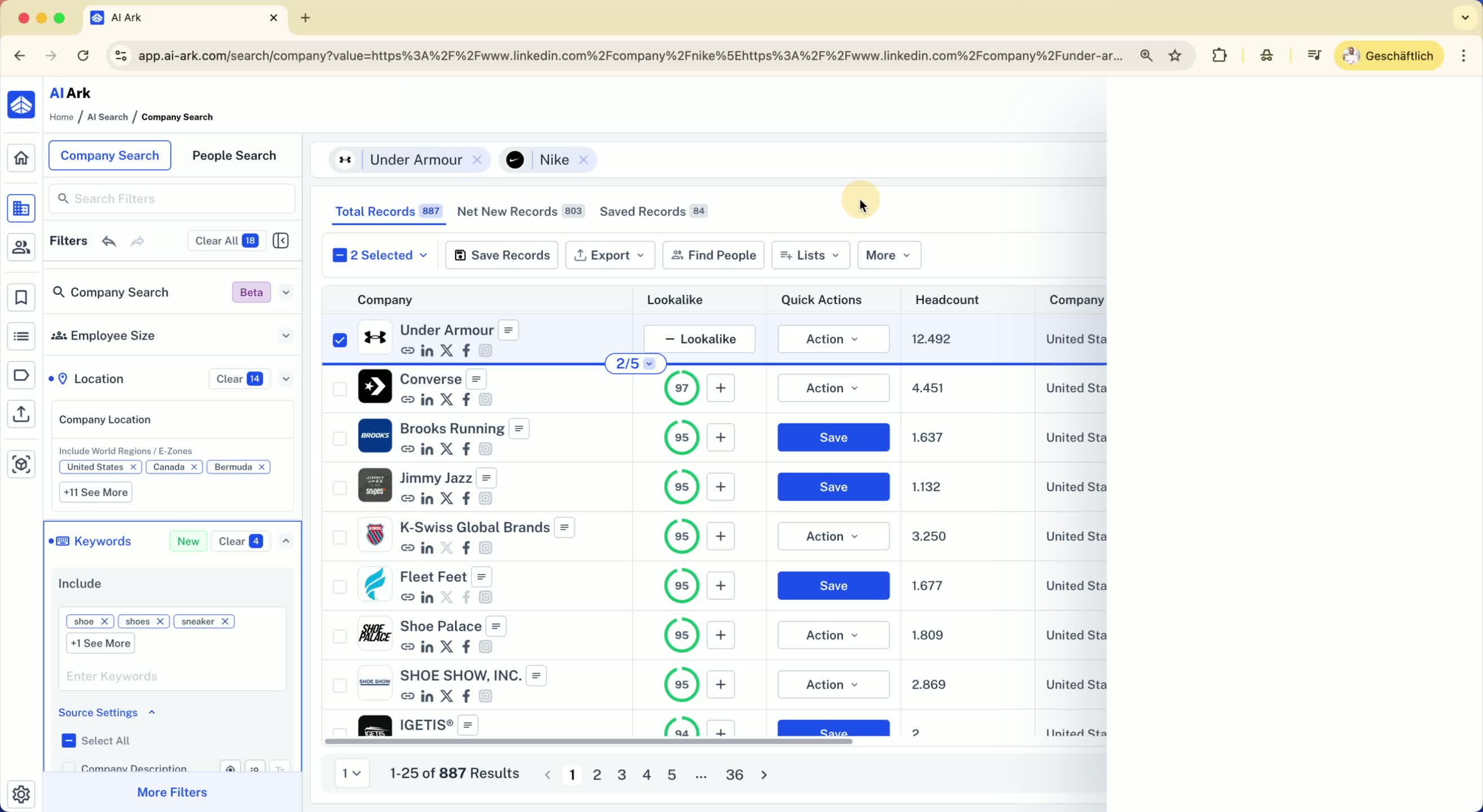The image size is (1483, 812).
Task: Click the home icon in left sidebar
Action: 21,158
